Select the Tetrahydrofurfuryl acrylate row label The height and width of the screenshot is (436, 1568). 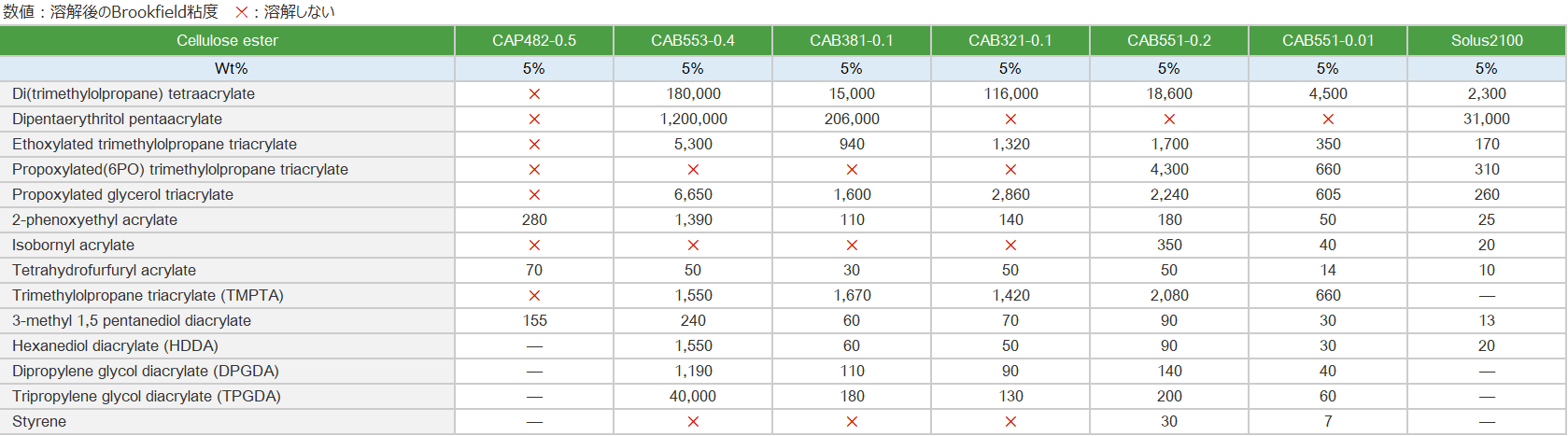pos(104,271)
